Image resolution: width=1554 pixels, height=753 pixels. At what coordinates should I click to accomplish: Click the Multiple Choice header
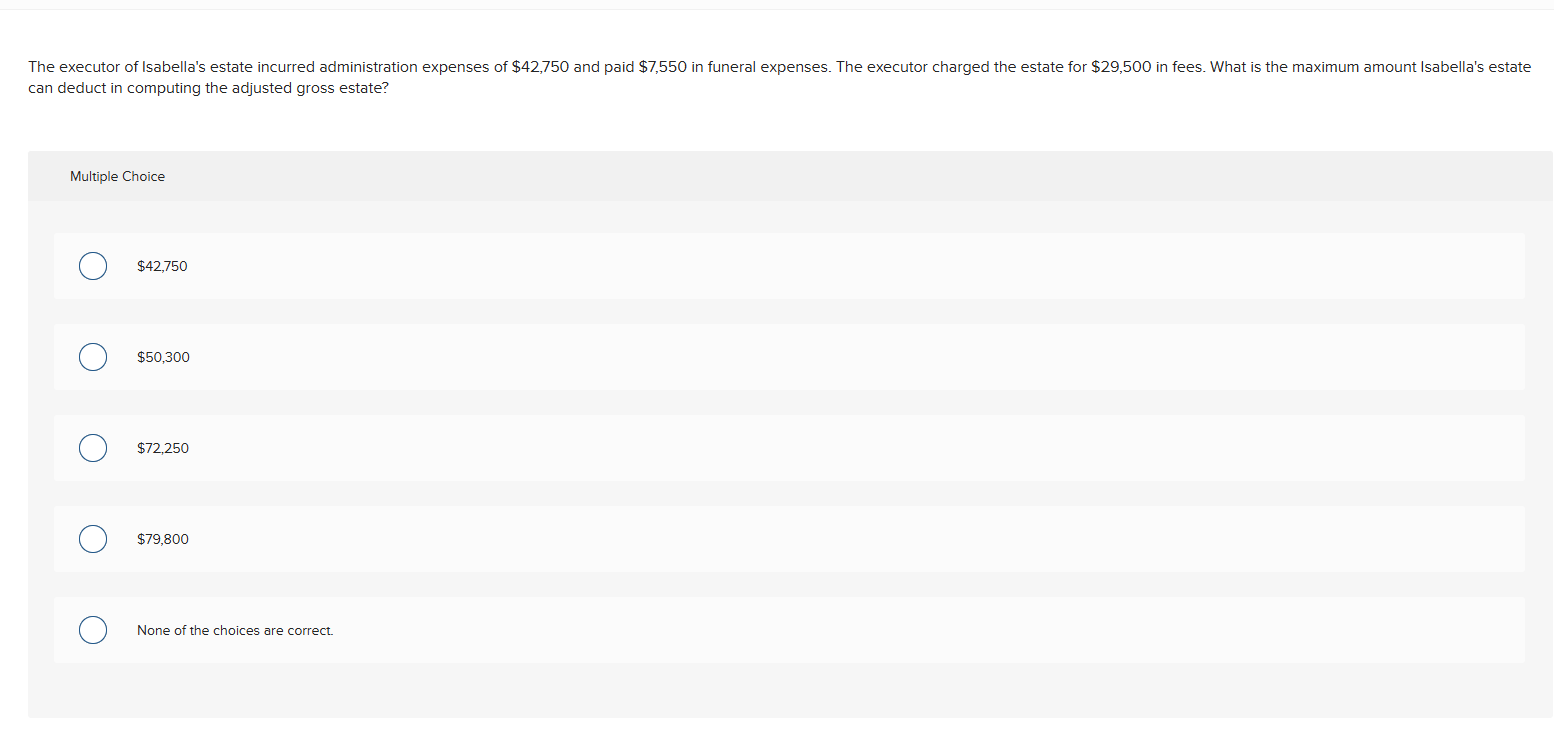point(117,176)
